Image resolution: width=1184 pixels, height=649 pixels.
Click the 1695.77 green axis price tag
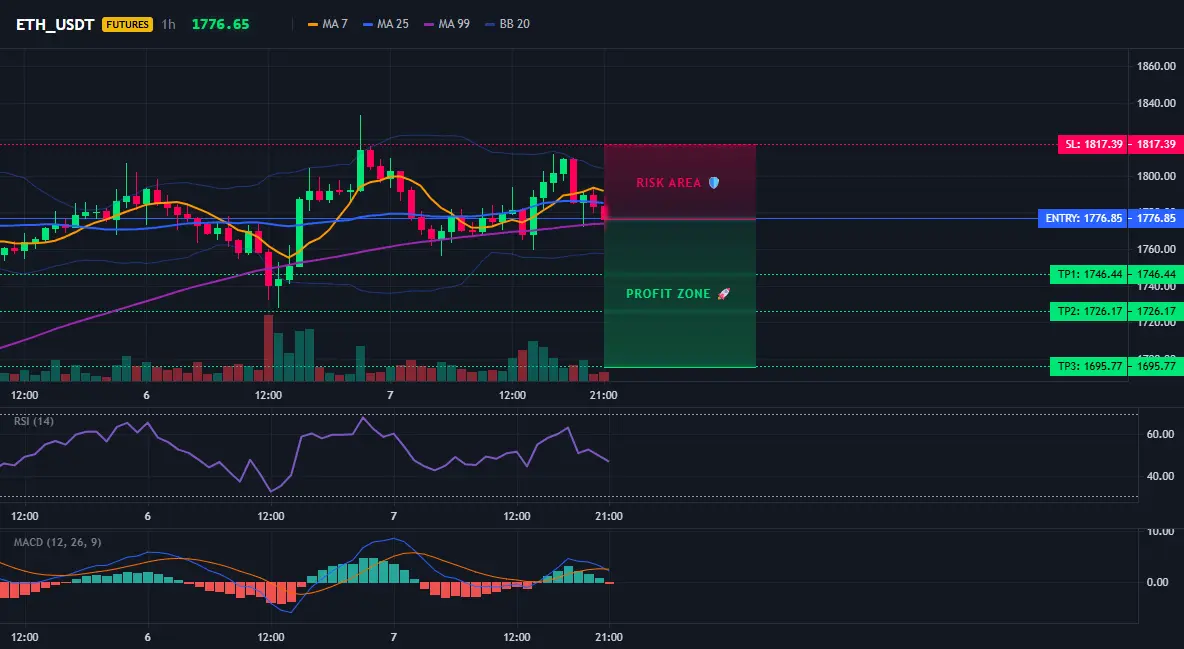pyautogui.click(x=1155, y=366)
